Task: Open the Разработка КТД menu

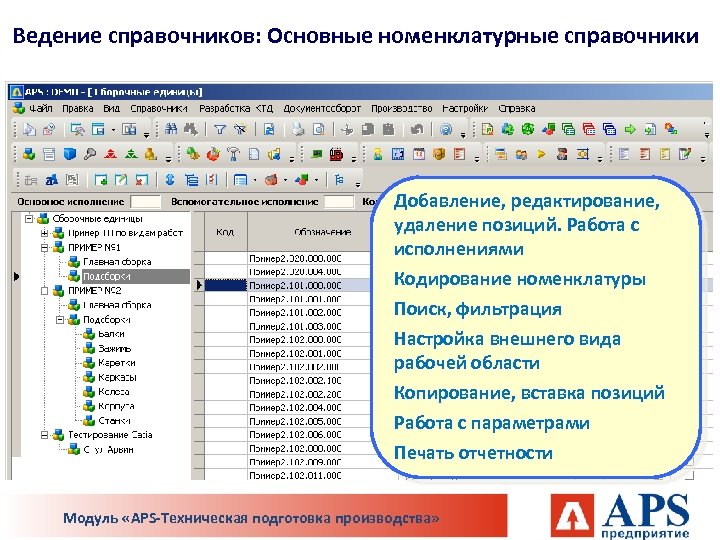Action: click(236, 109)
